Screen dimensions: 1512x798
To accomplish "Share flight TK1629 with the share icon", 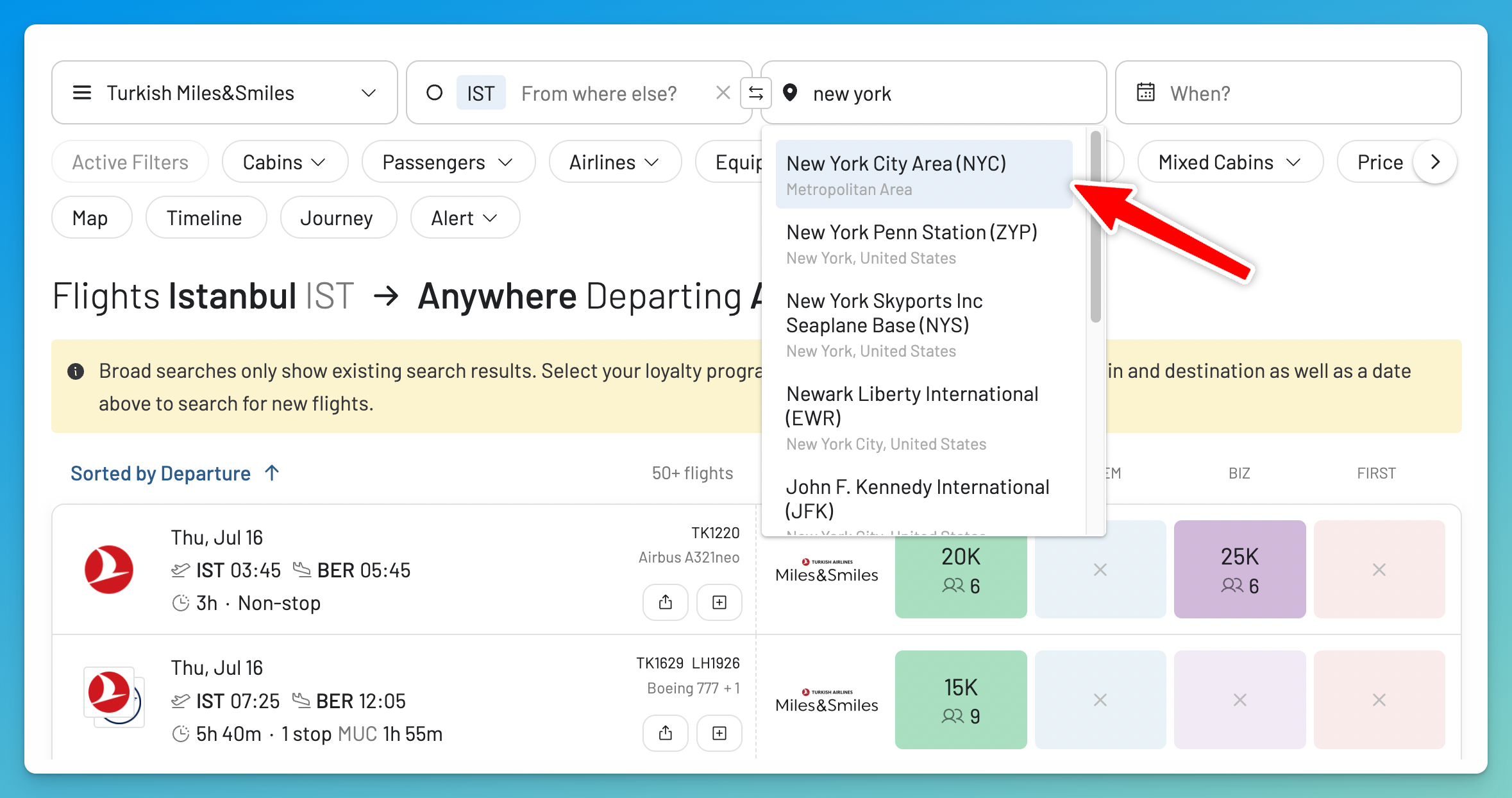I will pos(666,733).
